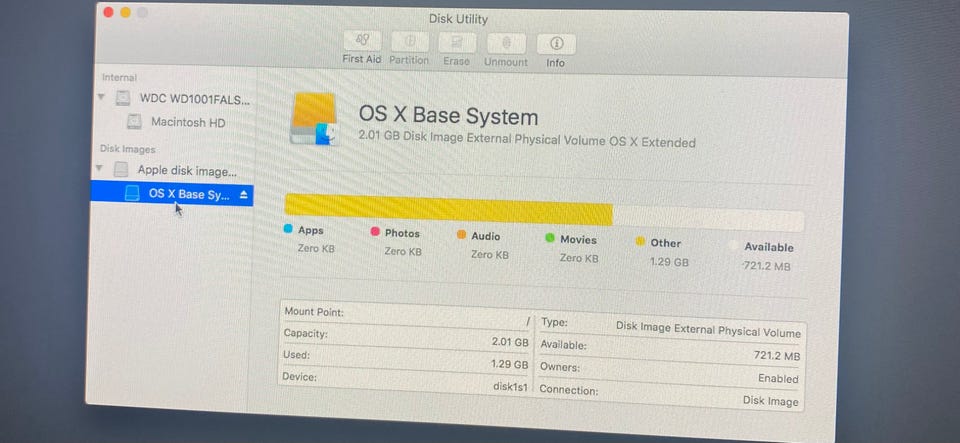Viewport: 960px width, 443px height.
Task: Click Used value 1.29 GB in table
Action: (x=509, y=365)
